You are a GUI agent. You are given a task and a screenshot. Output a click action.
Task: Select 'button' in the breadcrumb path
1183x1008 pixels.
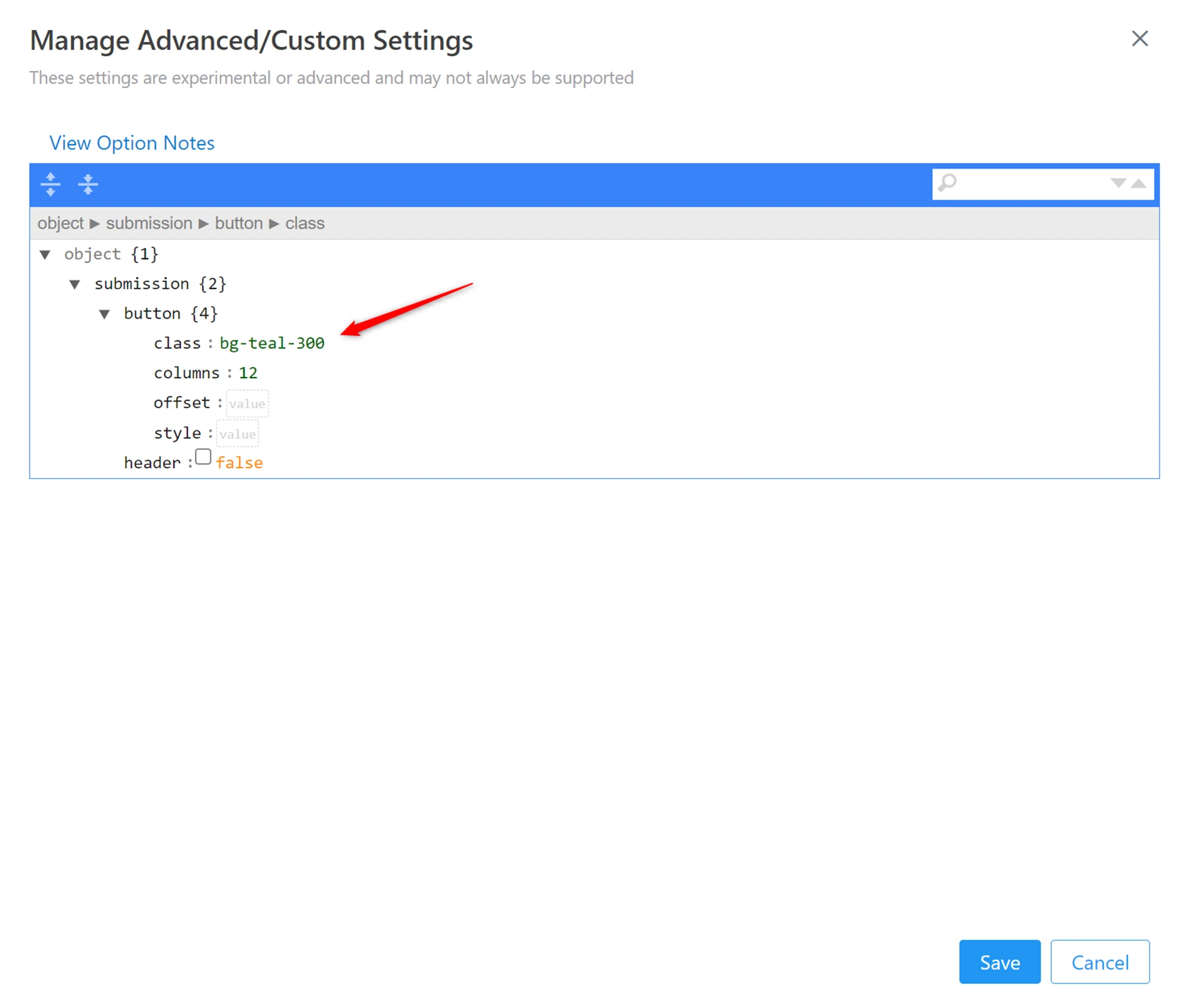(x=238, y=223)
